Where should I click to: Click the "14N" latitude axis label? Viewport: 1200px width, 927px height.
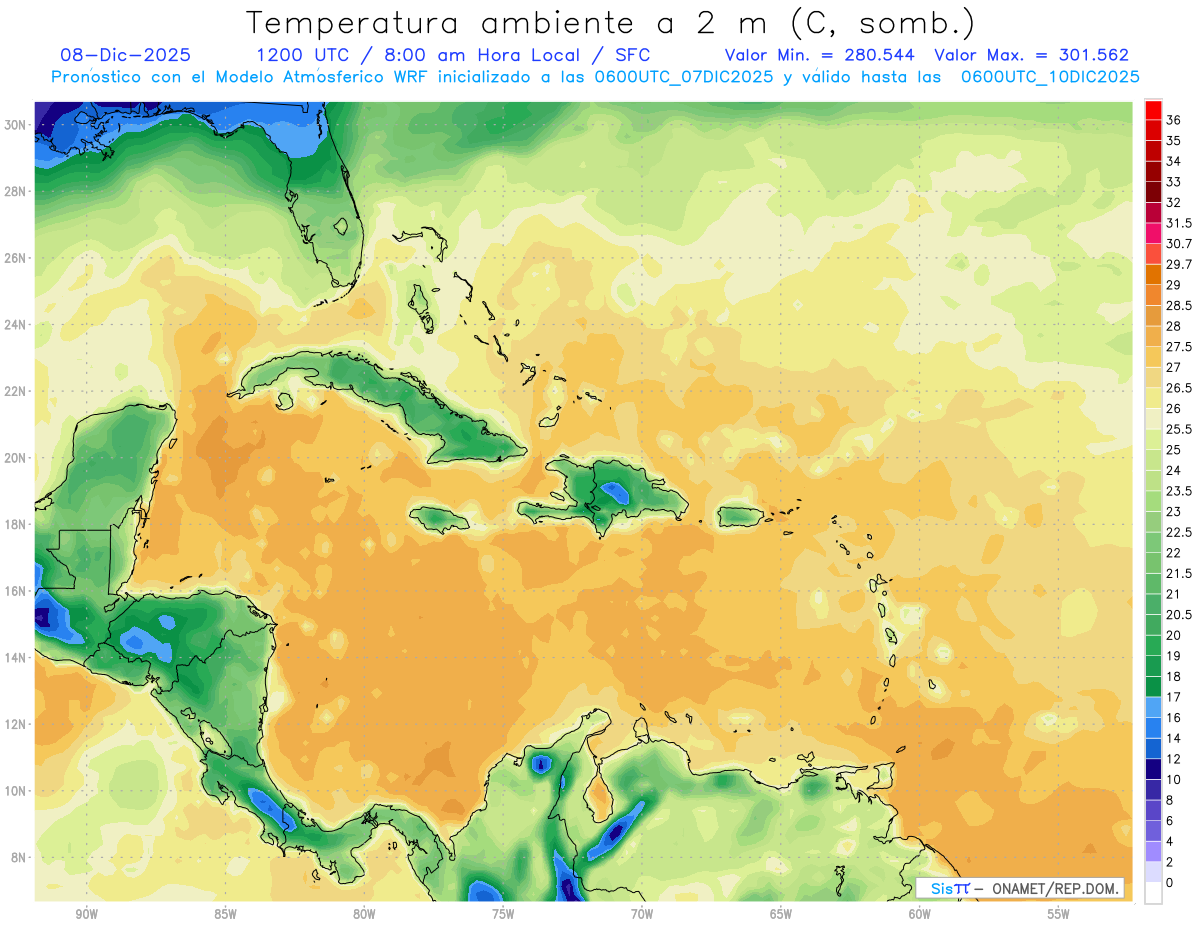coord(16,657)
